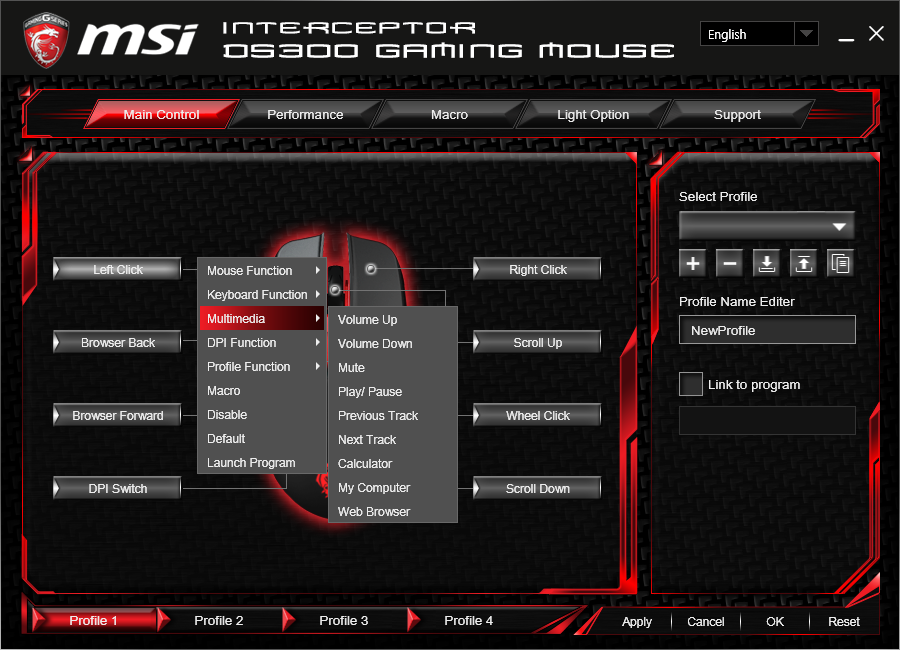Click the down-arrow import profile icon

(x=766, y=264)
